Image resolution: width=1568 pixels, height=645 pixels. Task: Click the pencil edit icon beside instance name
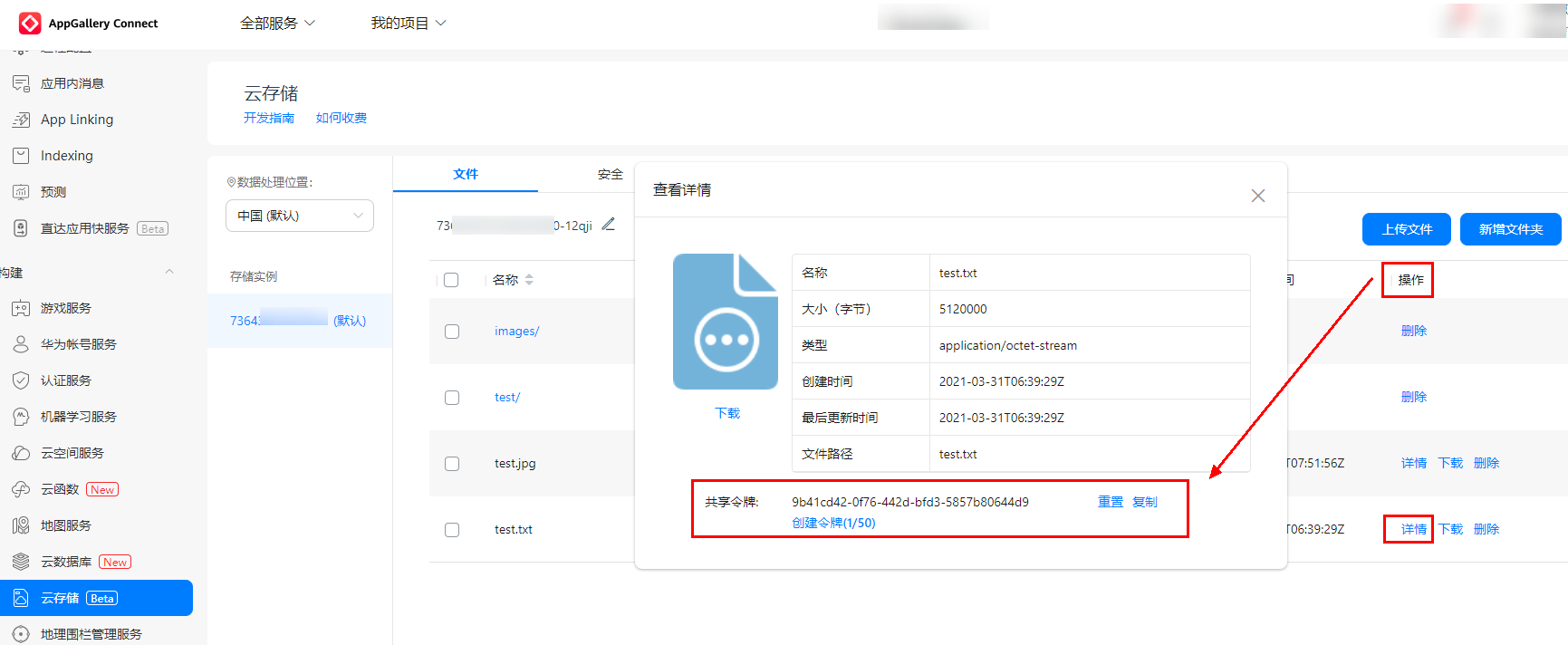[x=608, y=225]
